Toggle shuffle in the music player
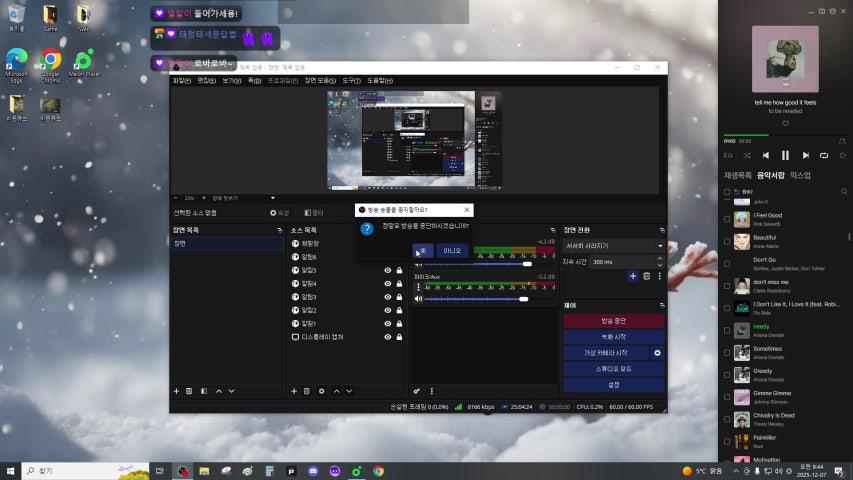853x480 pixels. pyautogui.click(x=747, y=156)
